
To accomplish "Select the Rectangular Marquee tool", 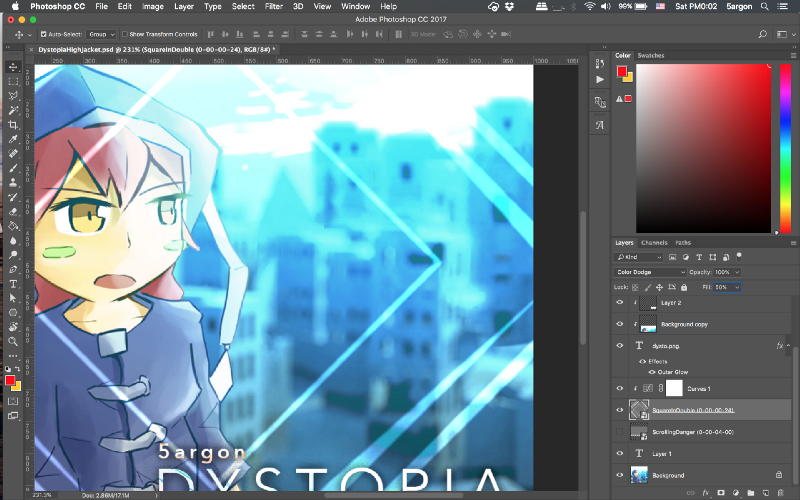I will point(13,81).
